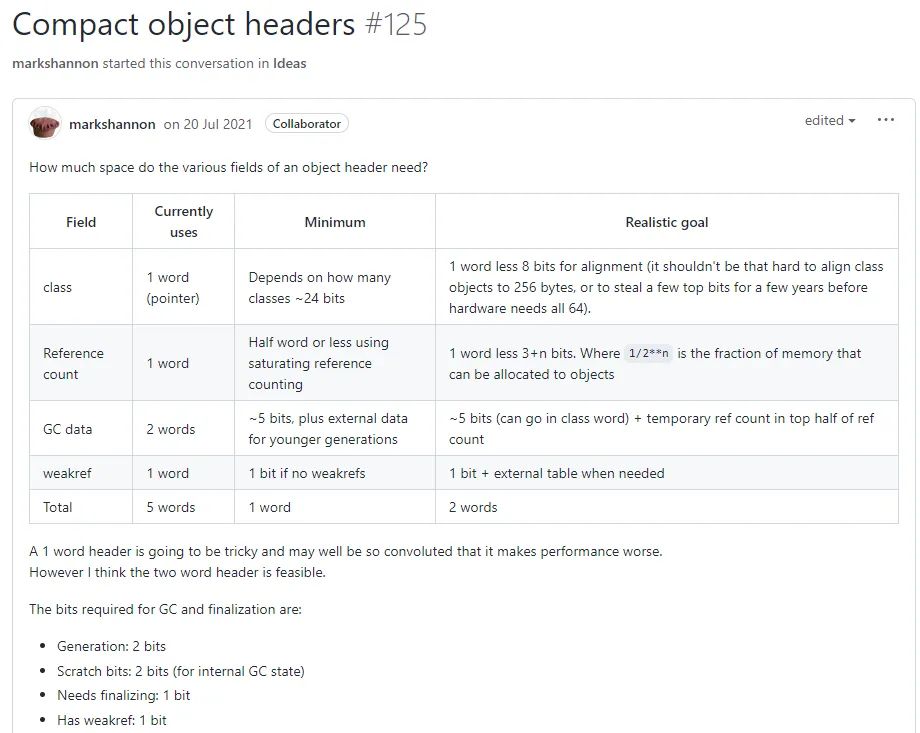Click markshannon's avatar picture
The width and height of the screenshot is (920, 733).
(x=46, y=124)
